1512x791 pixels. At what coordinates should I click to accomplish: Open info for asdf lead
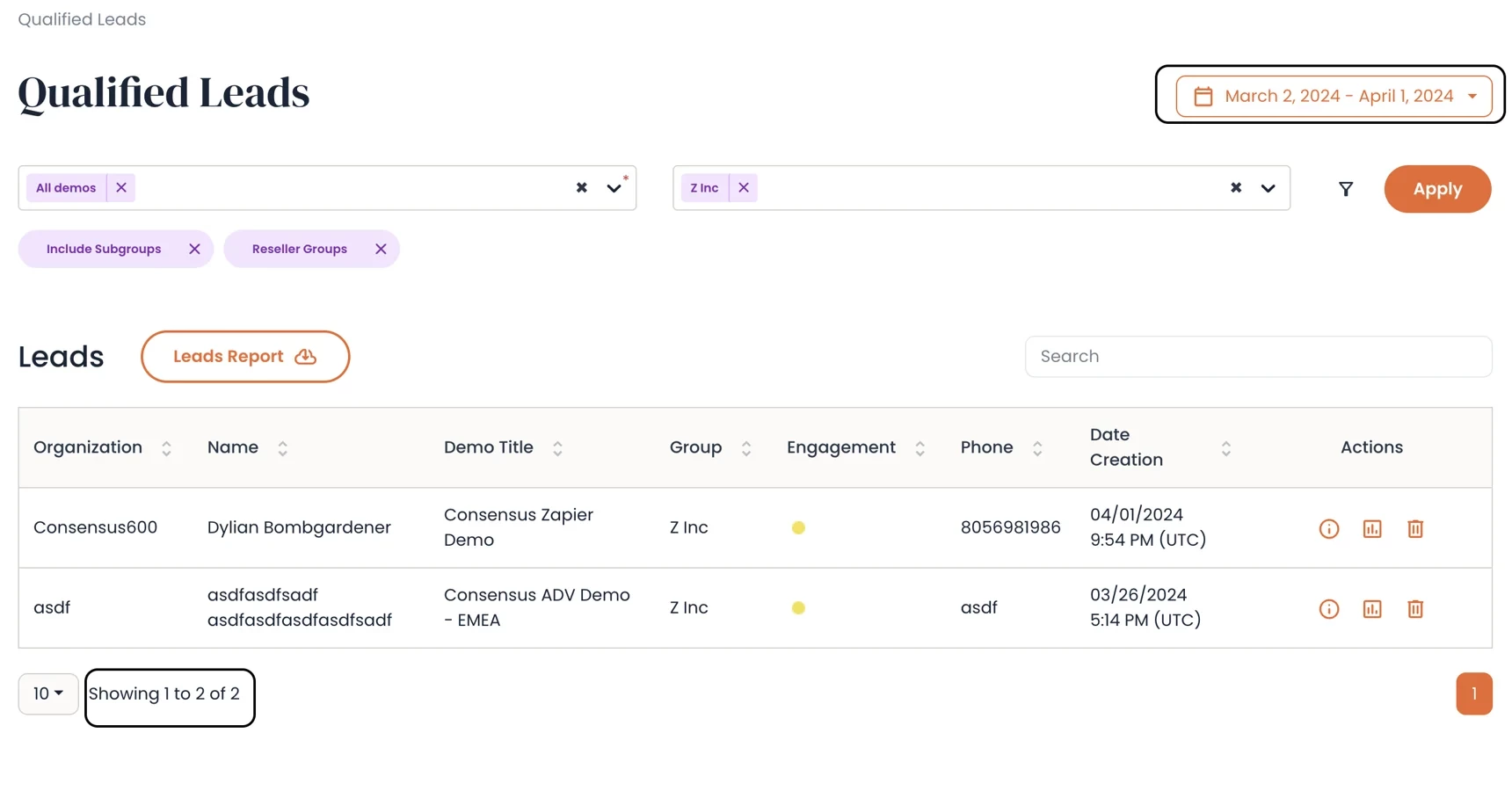click(1328, 608)
